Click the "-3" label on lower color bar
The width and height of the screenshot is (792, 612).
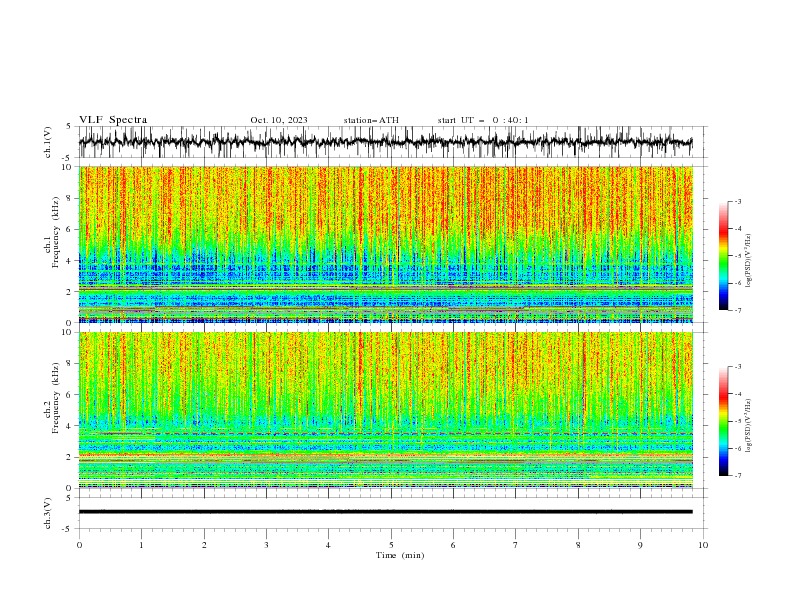coord(737,367)
